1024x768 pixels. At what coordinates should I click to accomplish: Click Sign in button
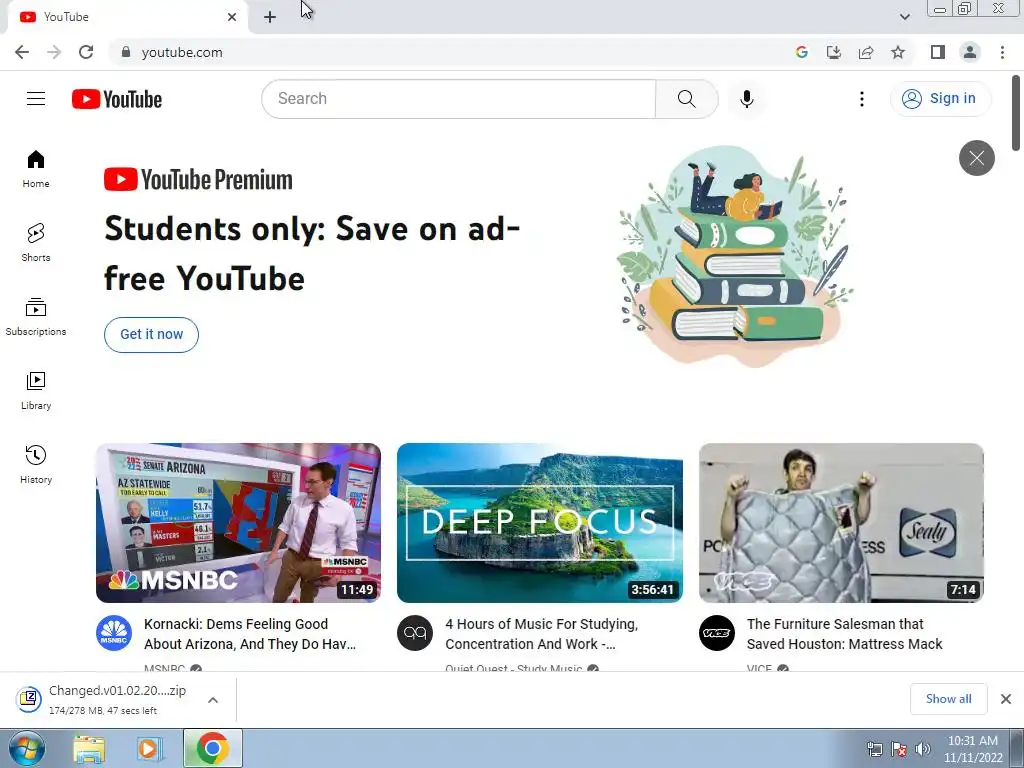coord(940,99)
